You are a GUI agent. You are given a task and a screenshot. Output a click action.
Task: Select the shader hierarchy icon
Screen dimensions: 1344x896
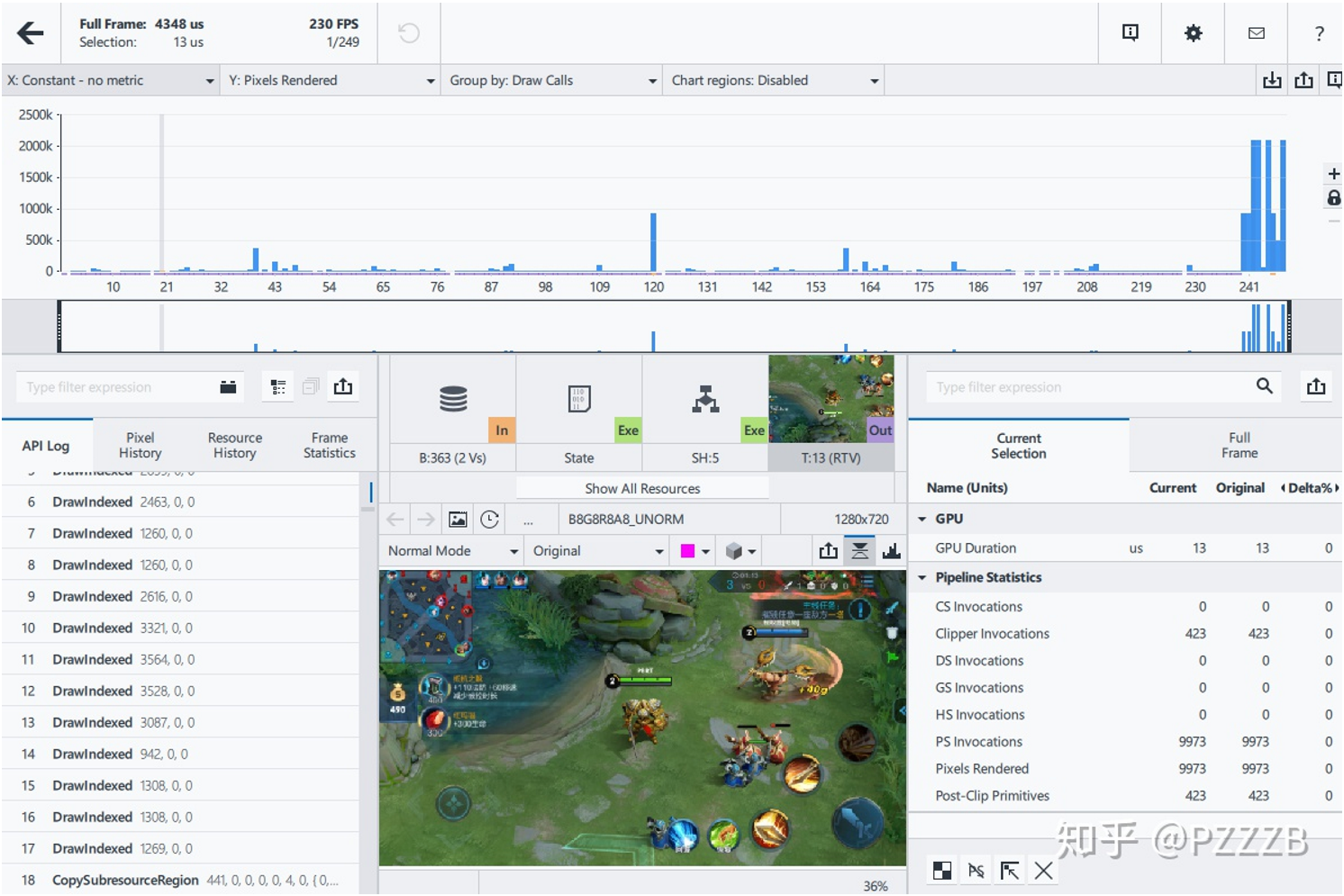(x=705, y=398)
